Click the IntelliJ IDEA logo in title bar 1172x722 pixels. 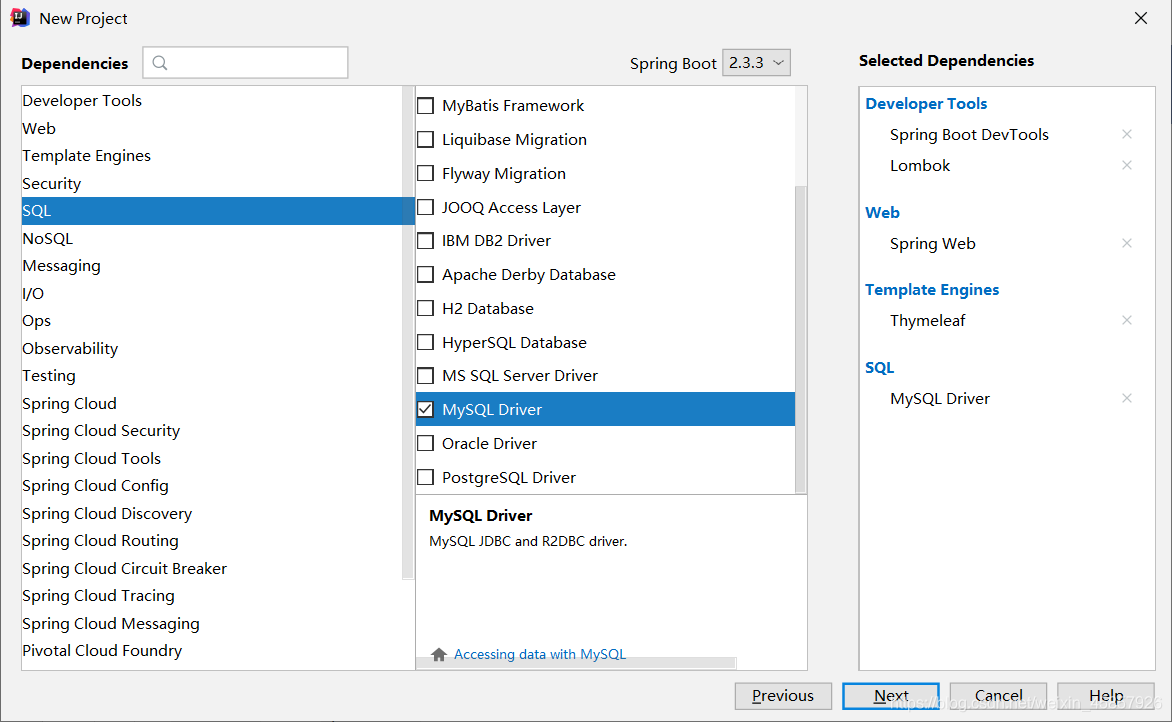(20, 18)
